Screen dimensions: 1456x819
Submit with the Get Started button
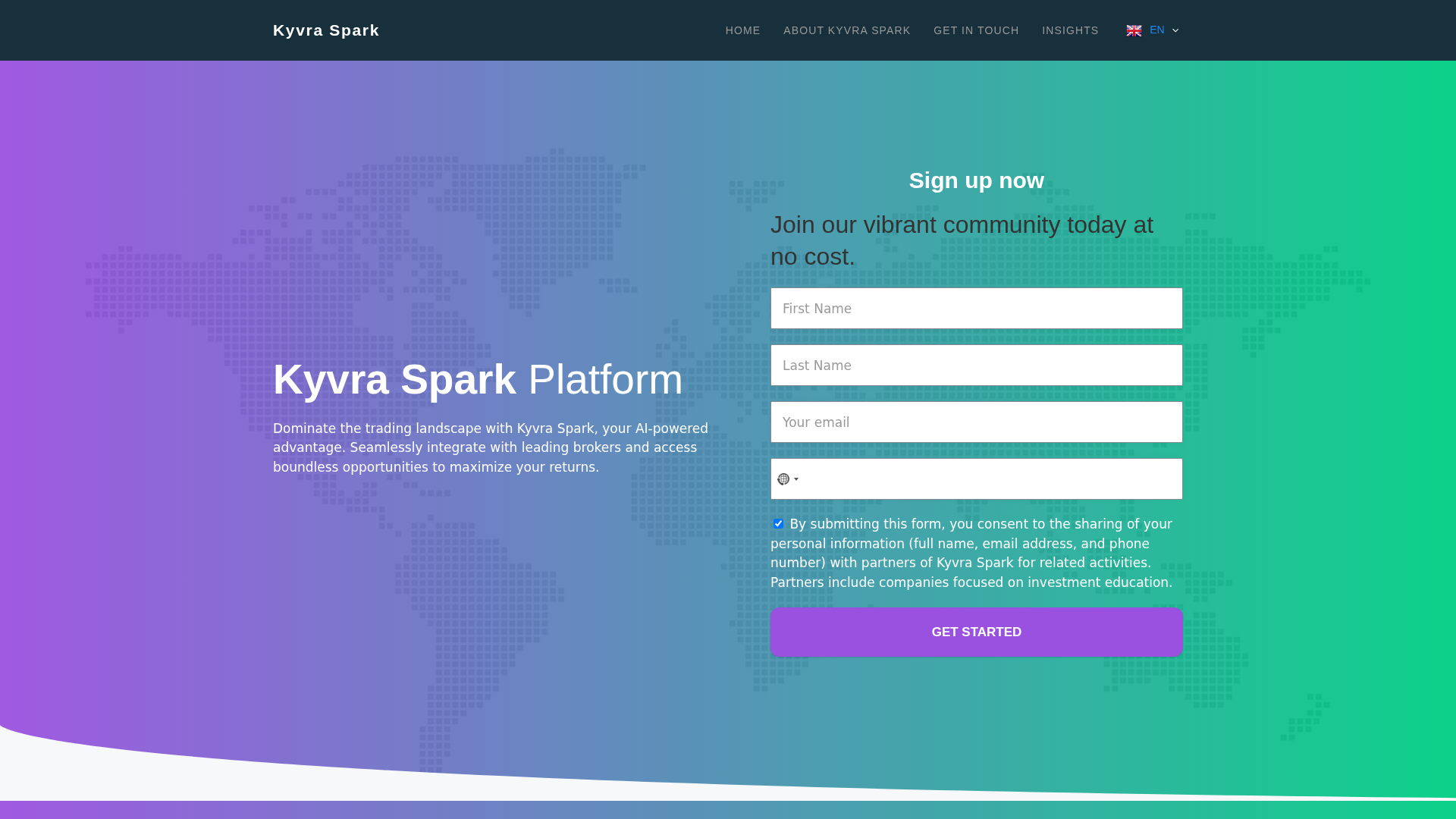click(x=976, y=632)
